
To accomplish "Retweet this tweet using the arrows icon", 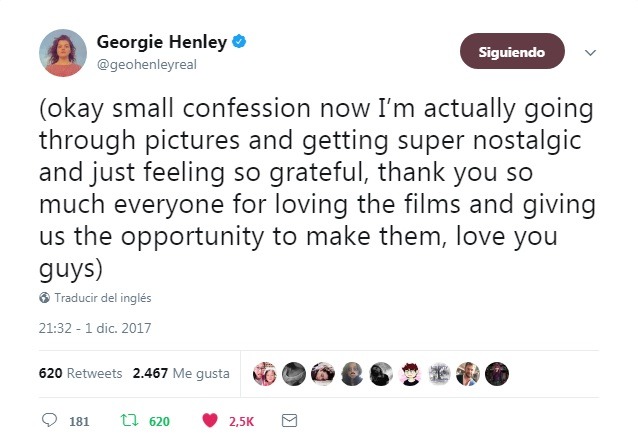I will [129, 421].
